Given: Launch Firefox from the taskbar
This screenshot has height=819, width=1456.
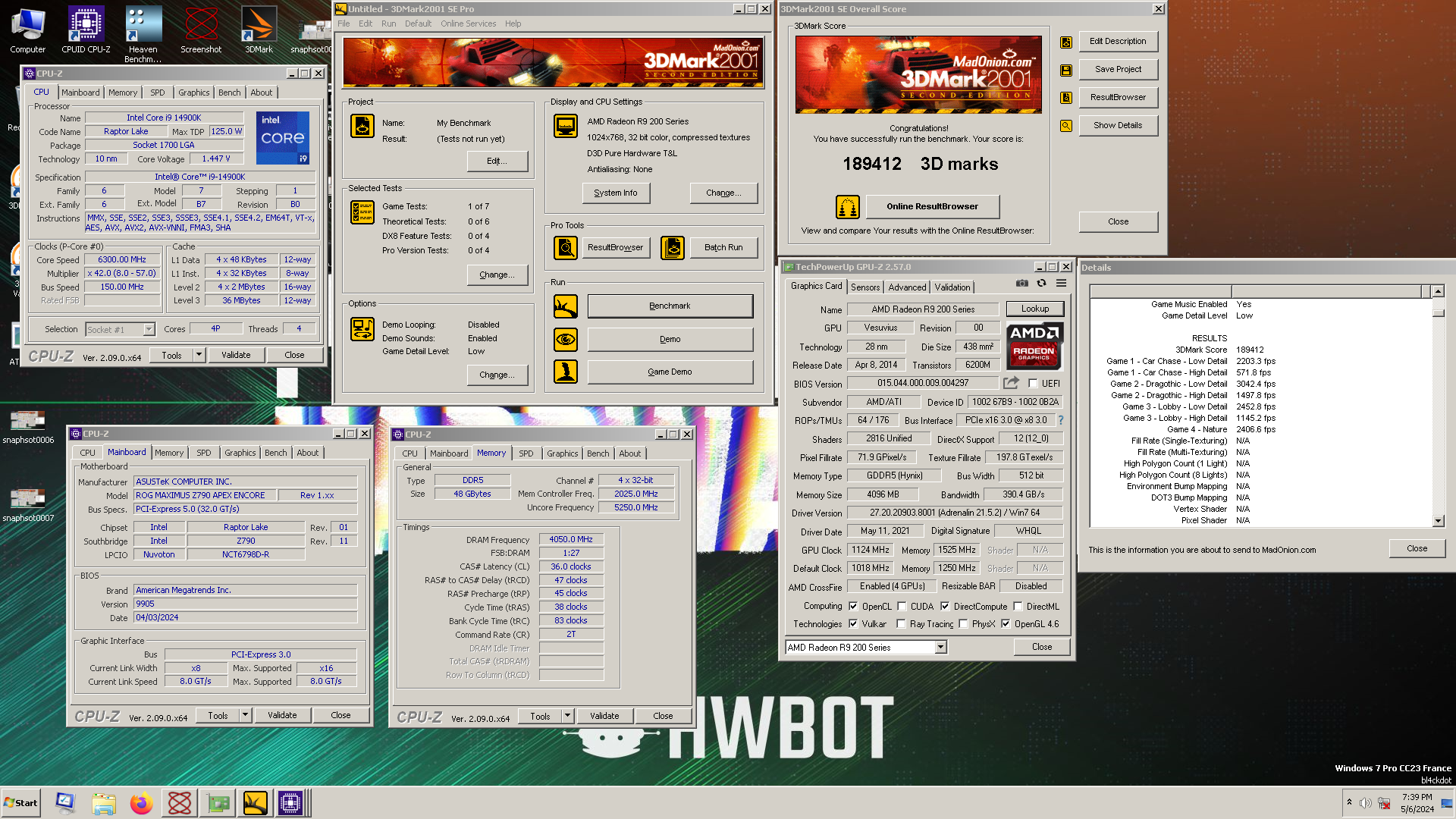Looking at the screenshot, I should click(x=141, y=803).
